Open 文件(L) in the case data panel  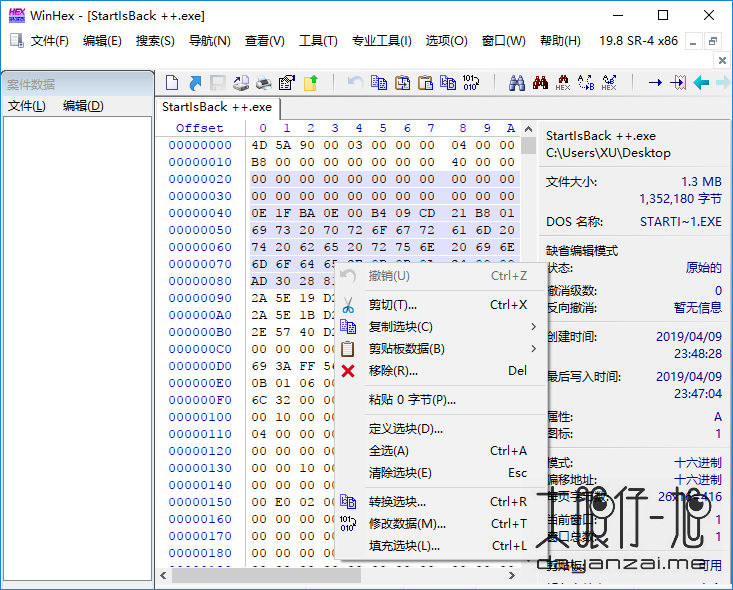tap(27, 106)
